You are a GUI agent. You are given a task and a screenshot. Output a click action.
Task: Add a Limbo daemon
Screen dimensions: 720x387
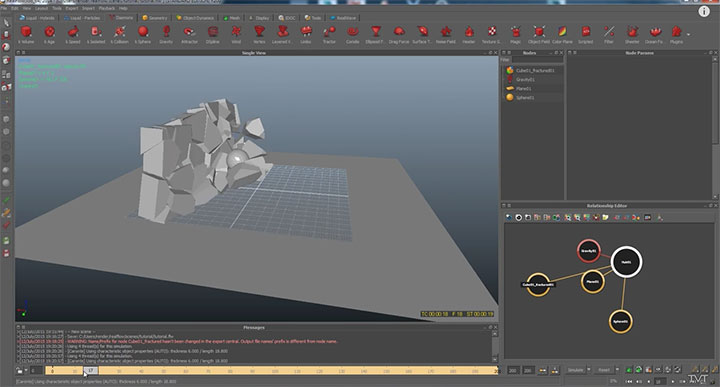tap(306, 34)
